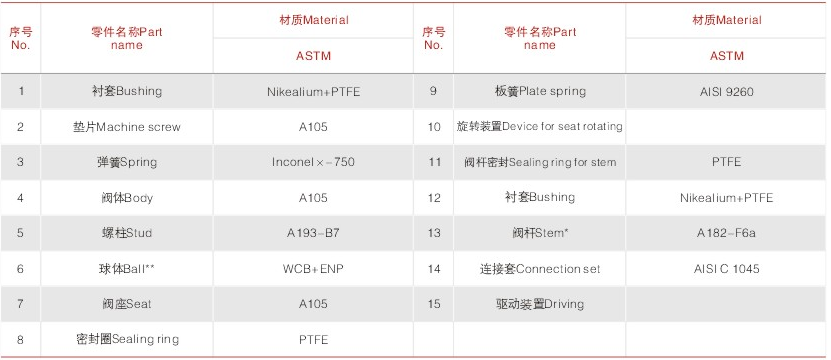Click the AISI C 1045 material cell
The image size is (831, 360).
point(726,268)
